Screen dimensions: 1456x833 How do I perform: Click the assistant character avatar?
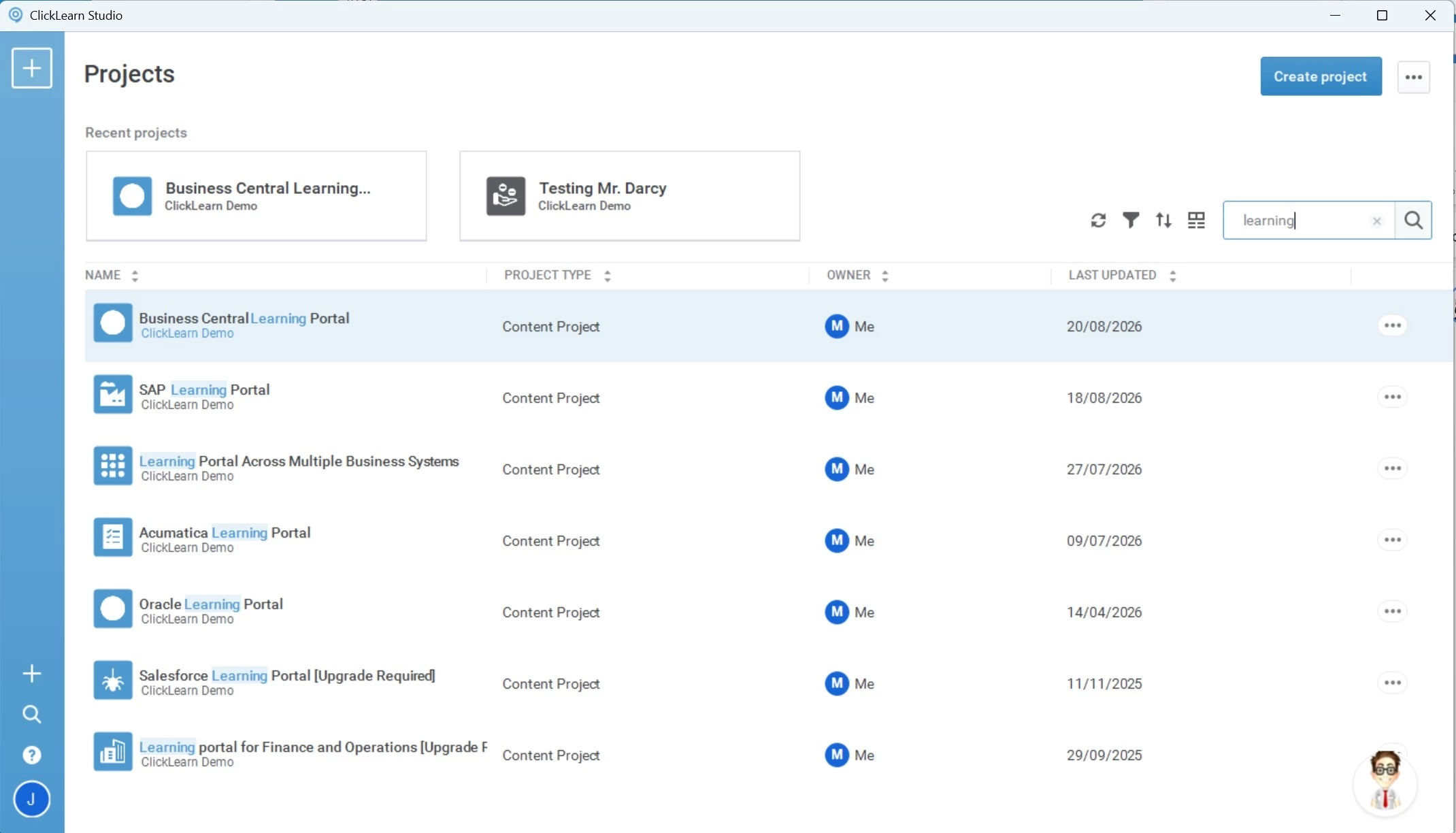click(x=1385, y=781)
